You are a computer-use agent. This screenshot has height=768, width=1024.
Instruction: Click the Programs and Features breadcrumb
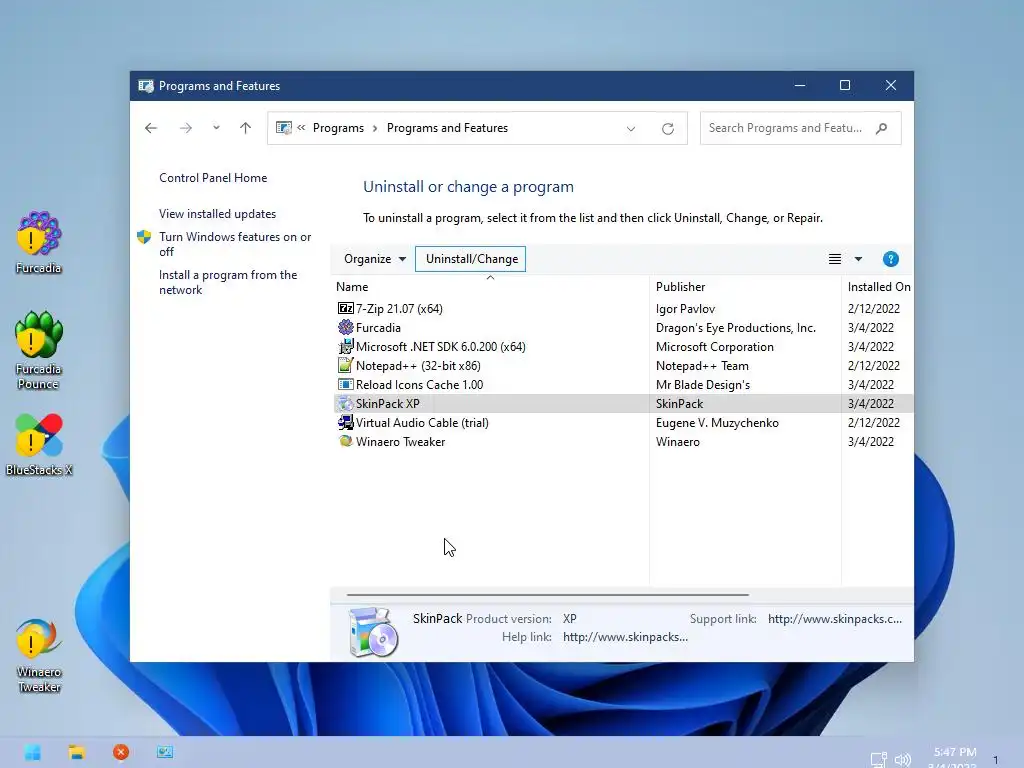(447, 128)
